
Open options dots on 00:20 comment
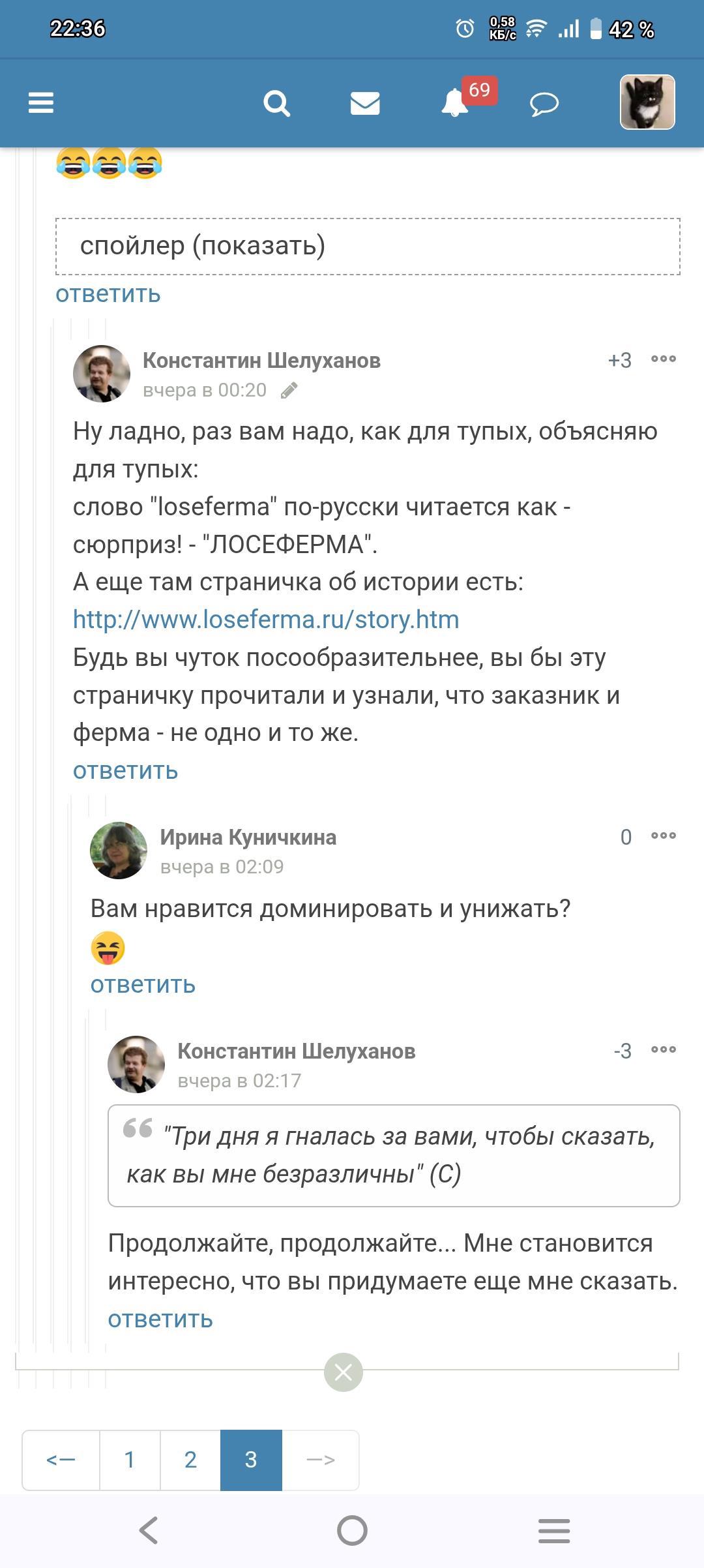pyautogui.click(x=664, y=359)
